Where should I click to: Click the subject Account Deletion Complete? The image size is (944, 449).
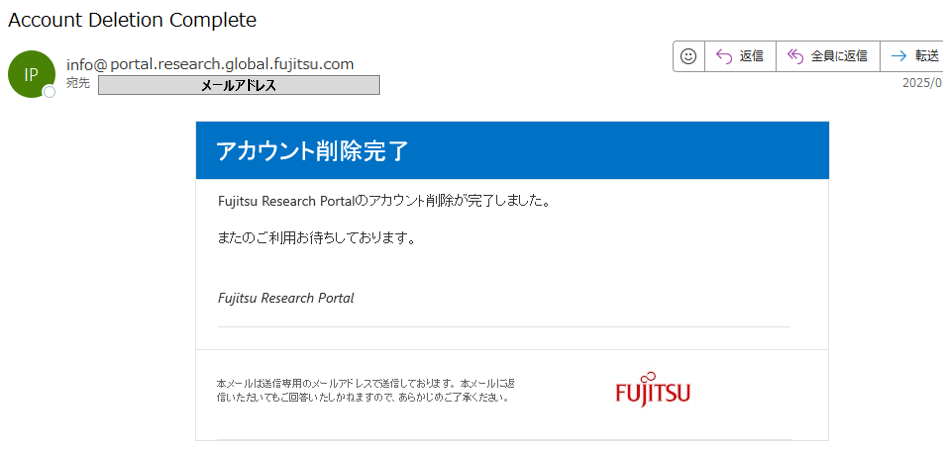point(132,20)
